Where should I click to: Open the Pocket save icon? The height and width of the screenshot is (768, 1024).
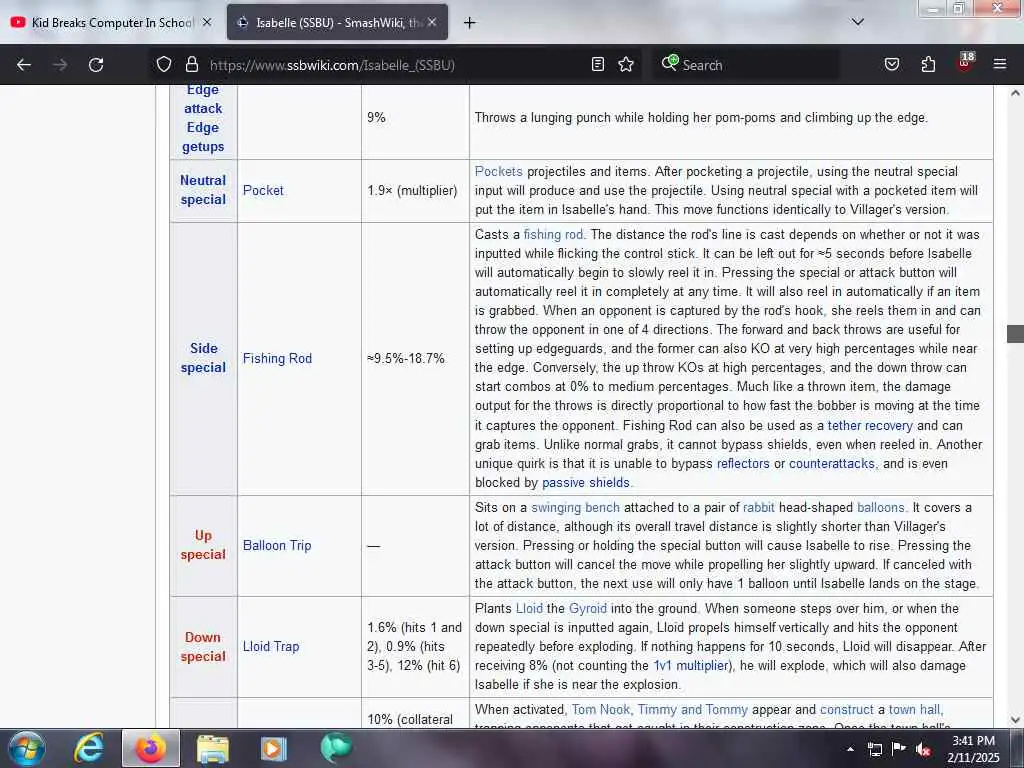coord(891,65)
